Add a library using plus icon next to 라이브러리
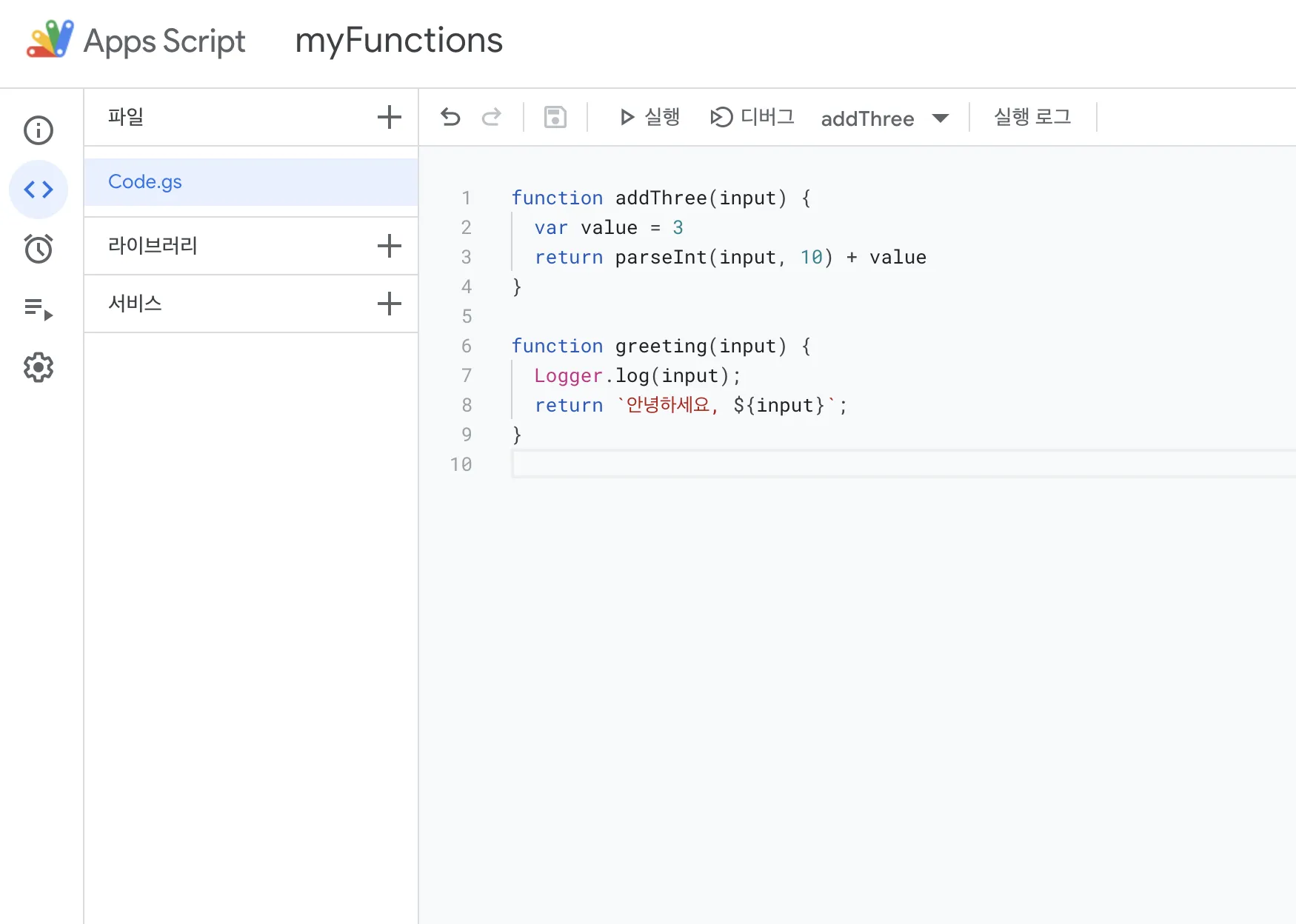The width and height of the screenshot is (1296, 924). [390, 246]
